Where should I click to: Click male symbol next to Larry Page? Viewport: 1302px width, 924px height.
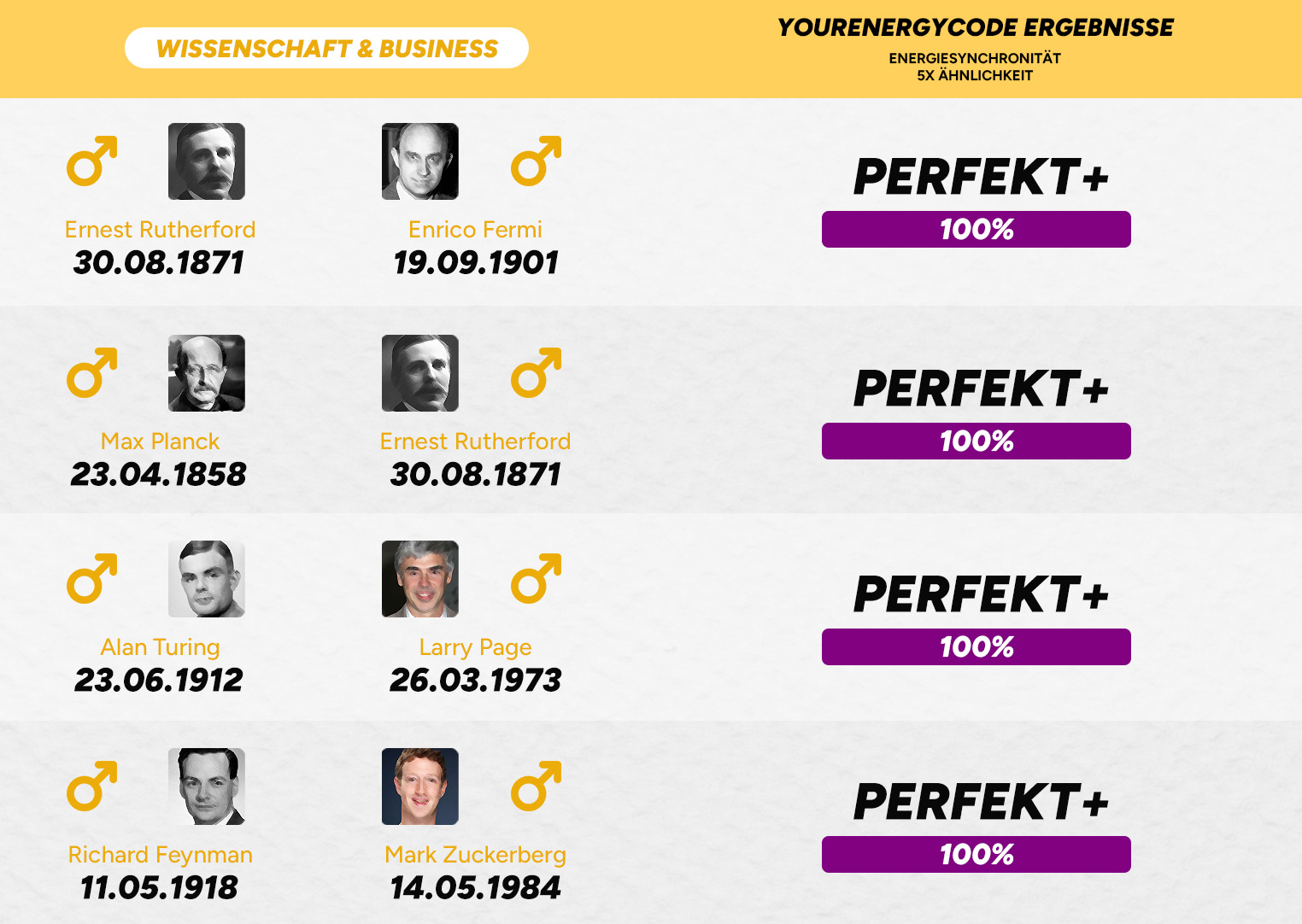click(536, 579)
